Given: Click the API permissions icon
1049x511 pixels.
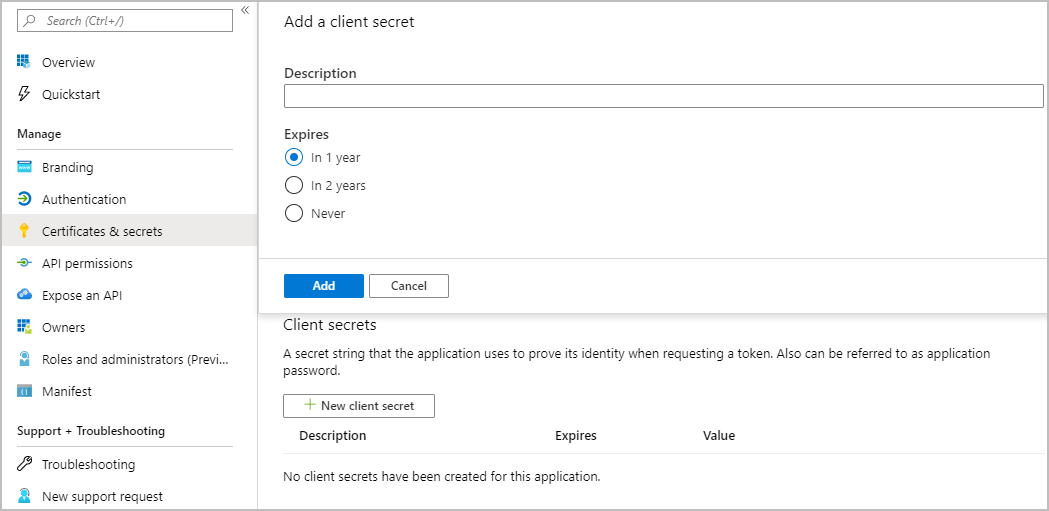Looking at the screenshot, I should pos(24,263).
